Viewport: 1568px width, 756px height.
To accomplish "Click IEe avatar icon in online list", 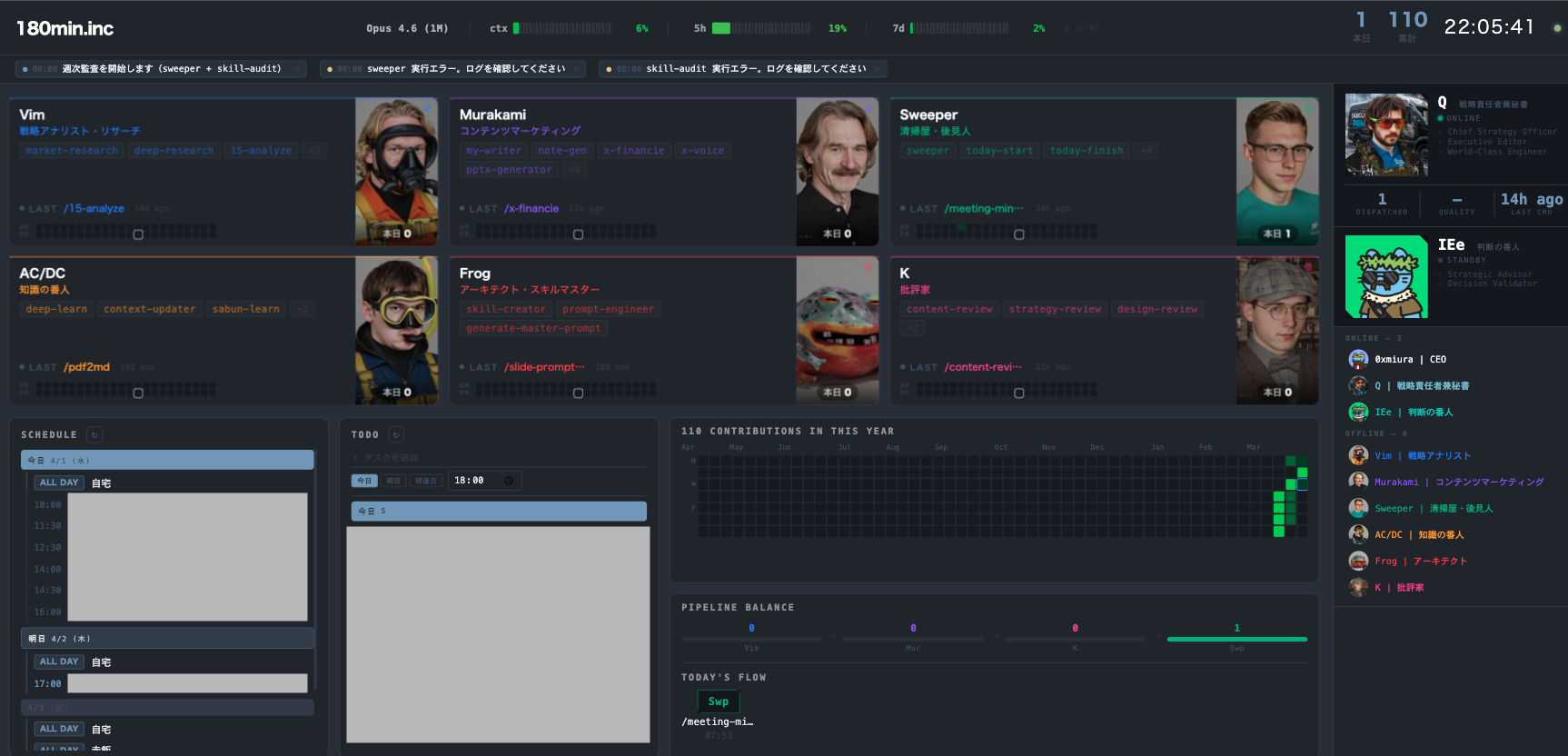I will (1358, 412).
